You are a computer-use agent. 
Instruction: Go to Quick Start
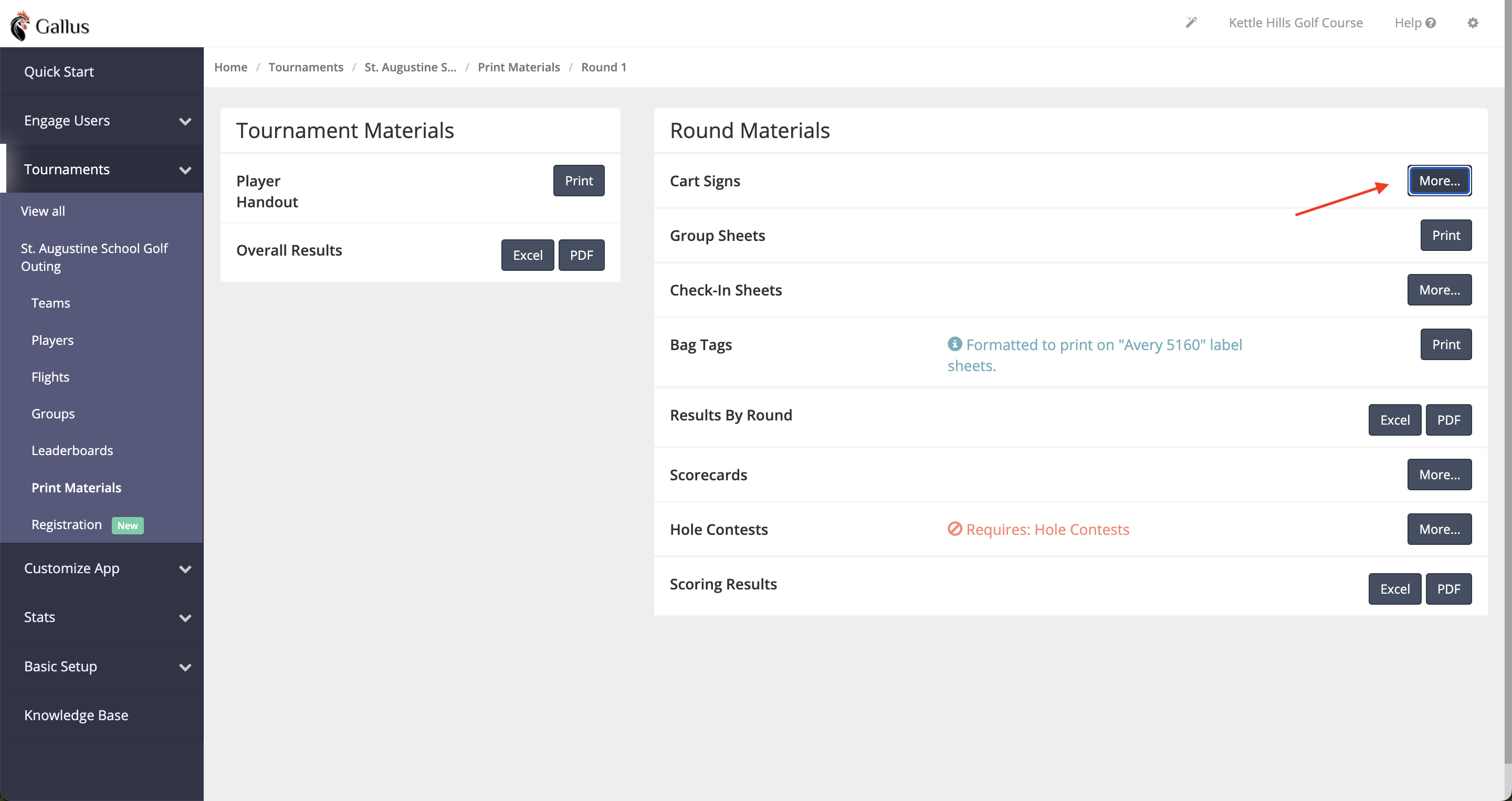click(59, 71)
